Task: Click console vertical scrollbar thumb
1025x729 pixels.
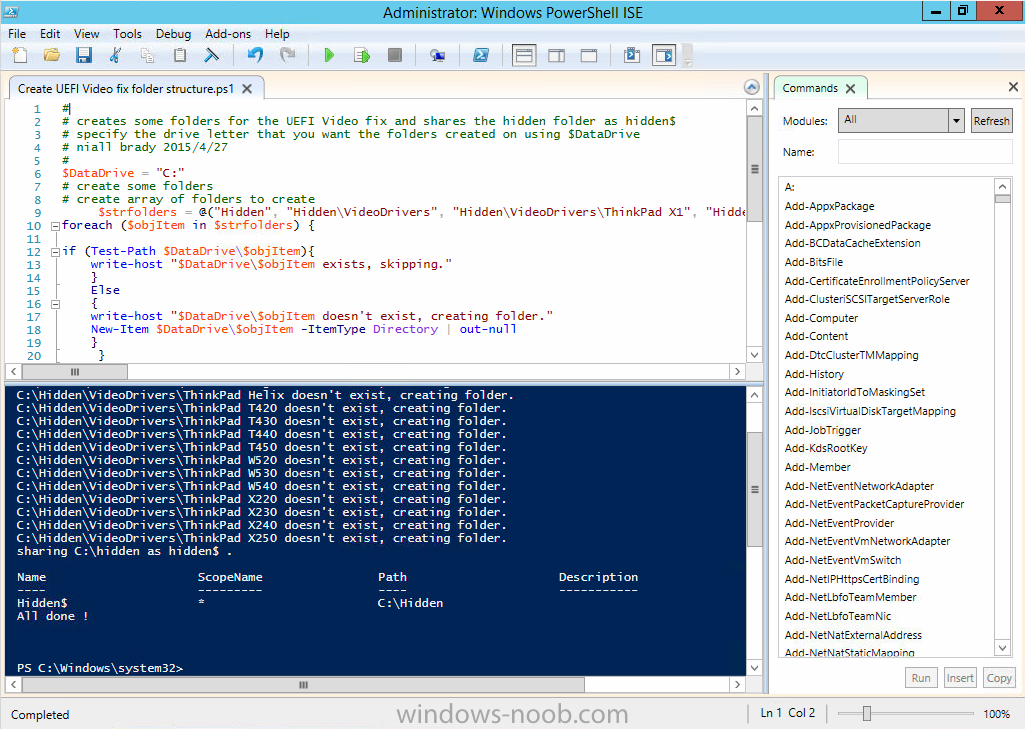Action: click(x=754, y=489)
